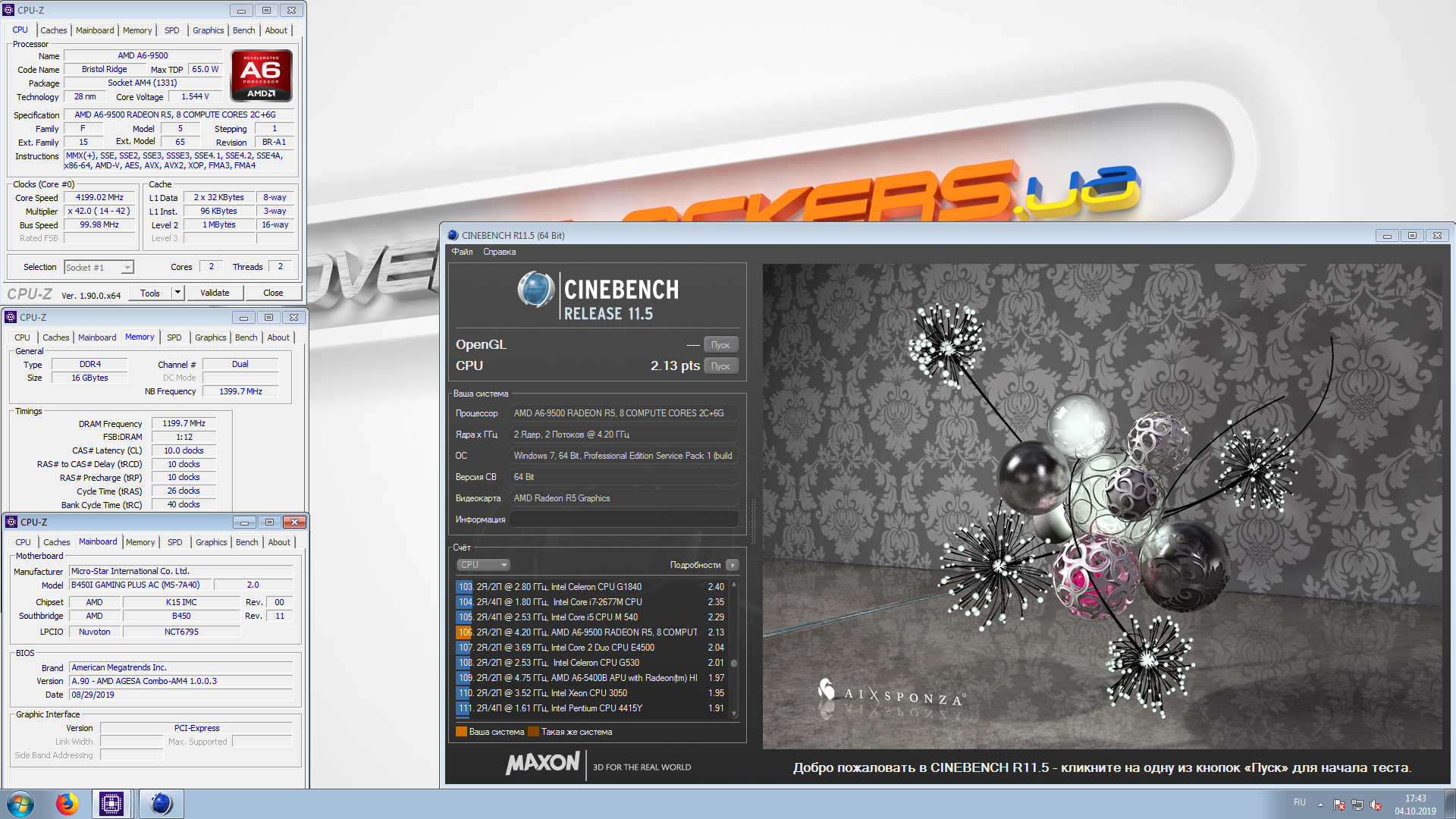Click the Cinebench Release 11.5 logo
Viewport: 1456px width, 819px height.
(x=598, y=296)
